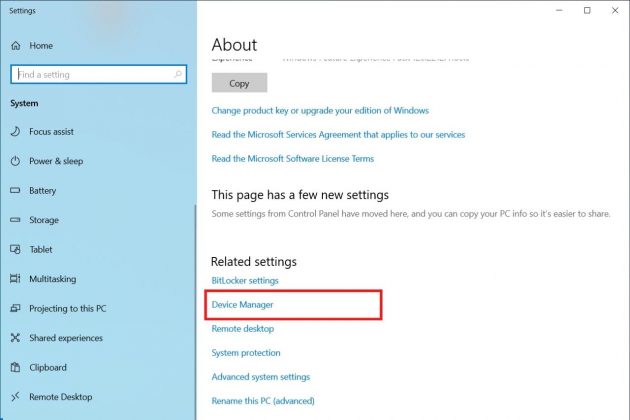Screen dimensions: 630x420
Task: Open the Remote desktop related link
Action: (243, 329)
